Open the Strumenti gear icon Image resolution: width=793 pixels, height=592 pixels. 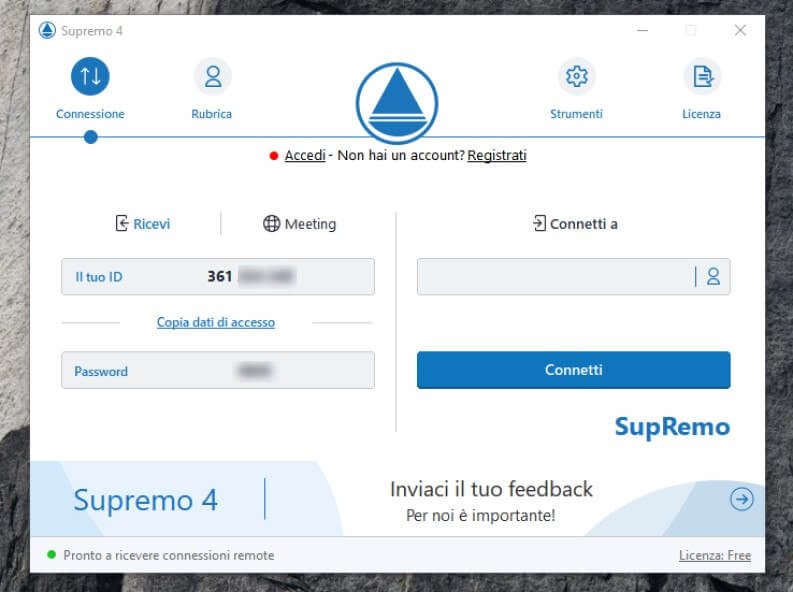pos(577,76)
